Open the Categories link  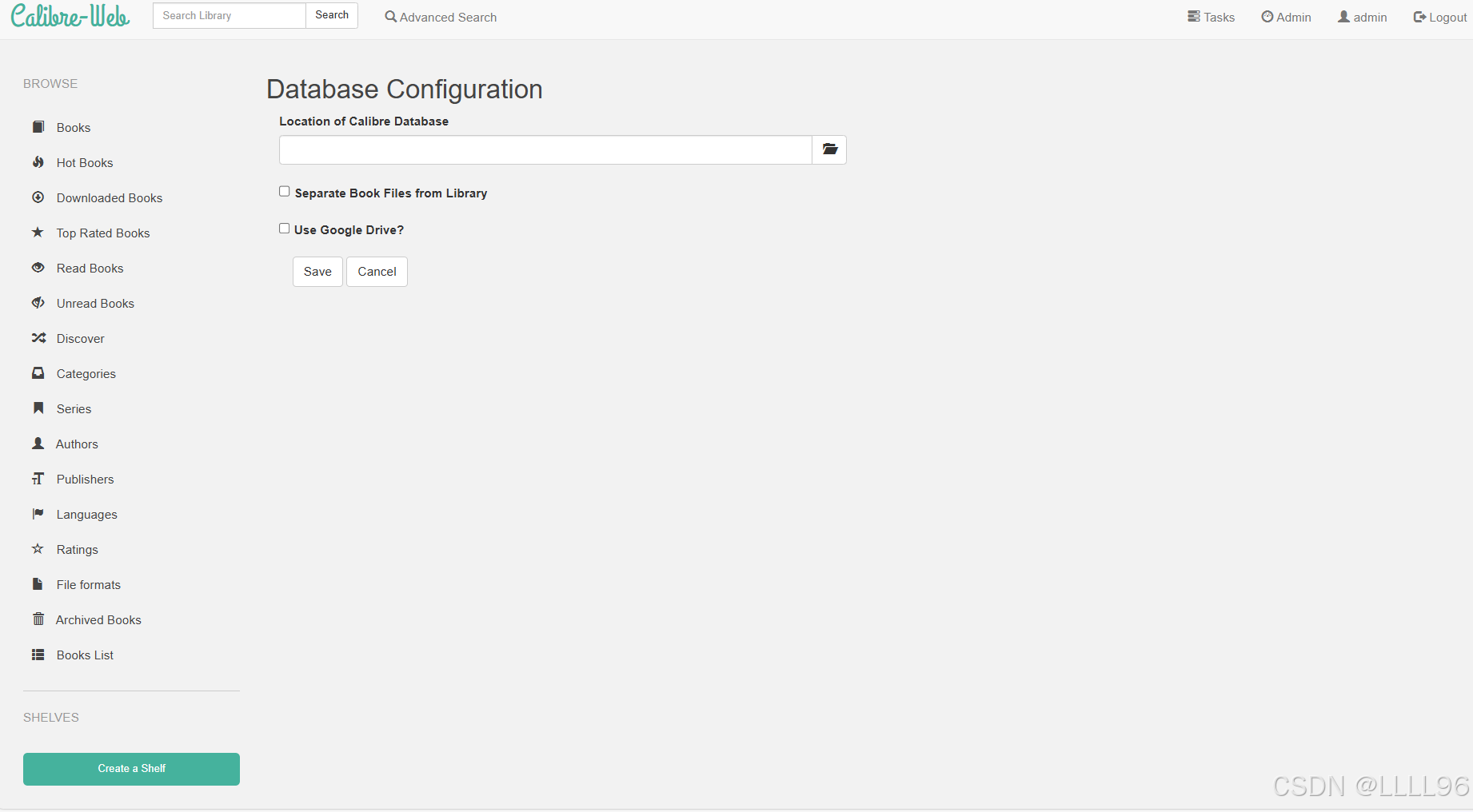pyautogui.click(x=86, y=373)
